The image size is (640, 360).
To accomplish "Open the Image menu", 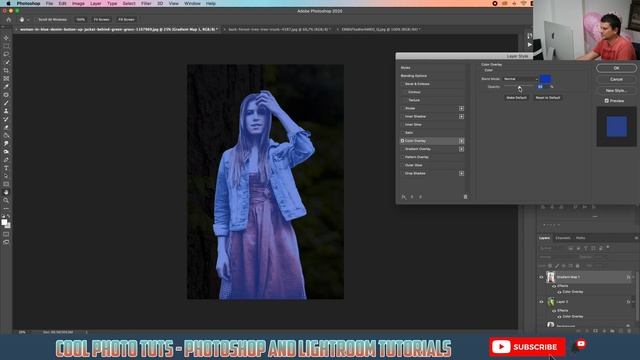I will pyautogui.click(x=78, y=3).
